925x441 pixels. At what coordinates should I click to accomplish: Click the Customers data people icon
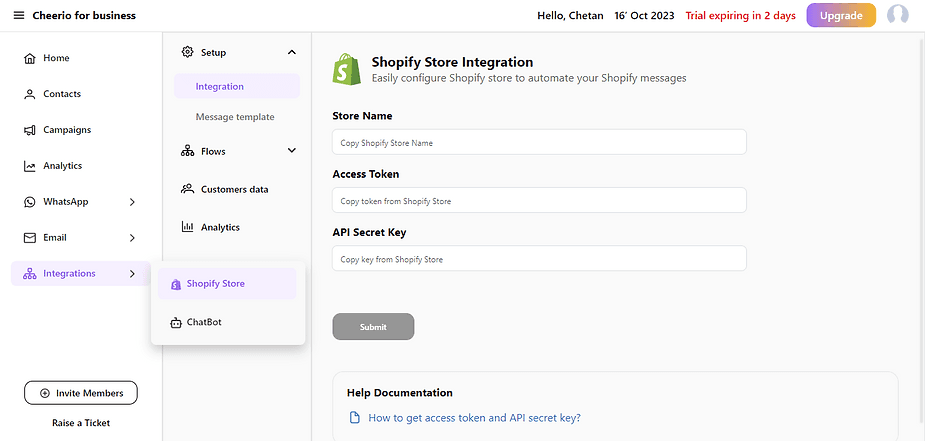pos(187,189)
